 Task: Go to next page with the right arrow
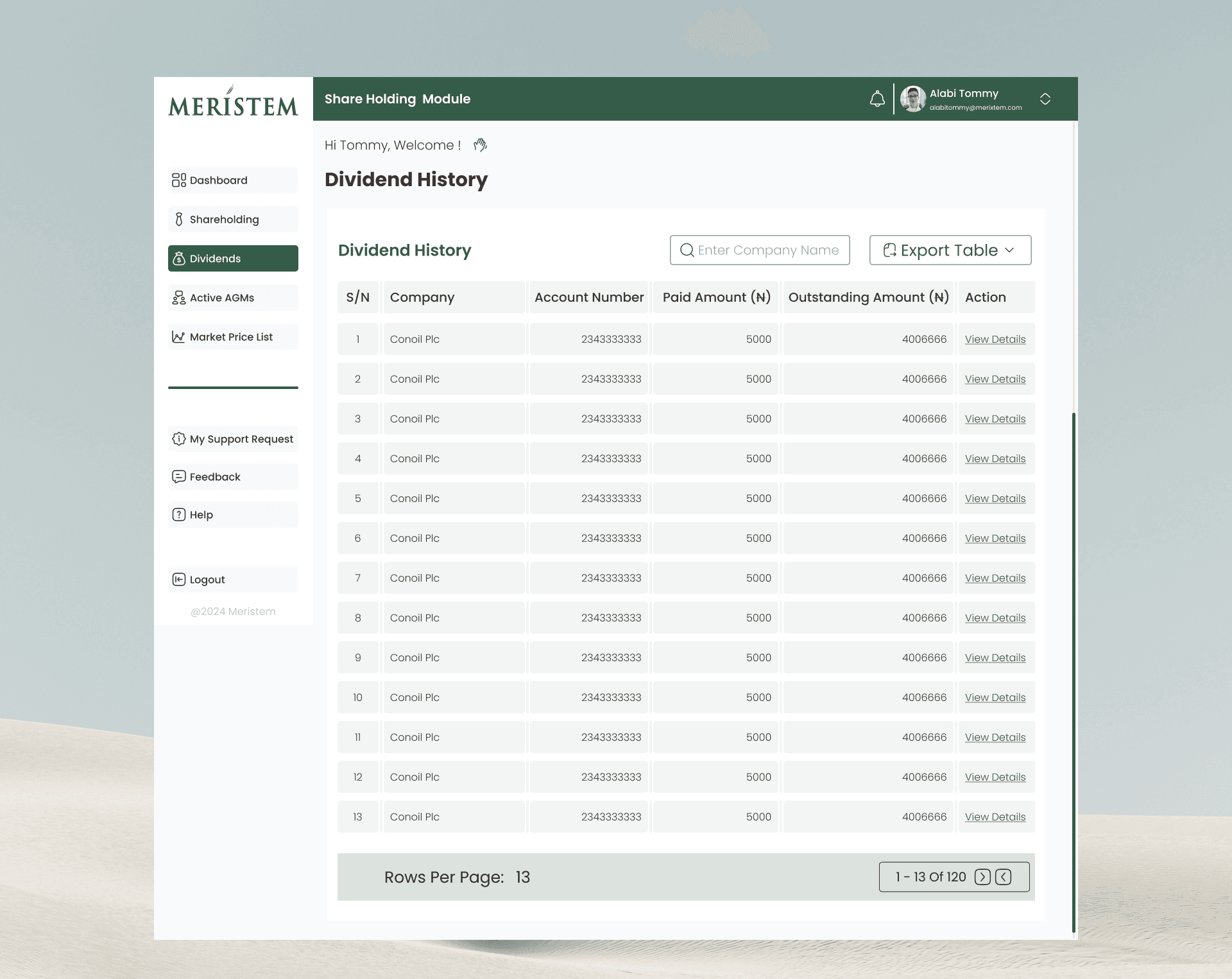pyautogui.click(x=982, y=877)
